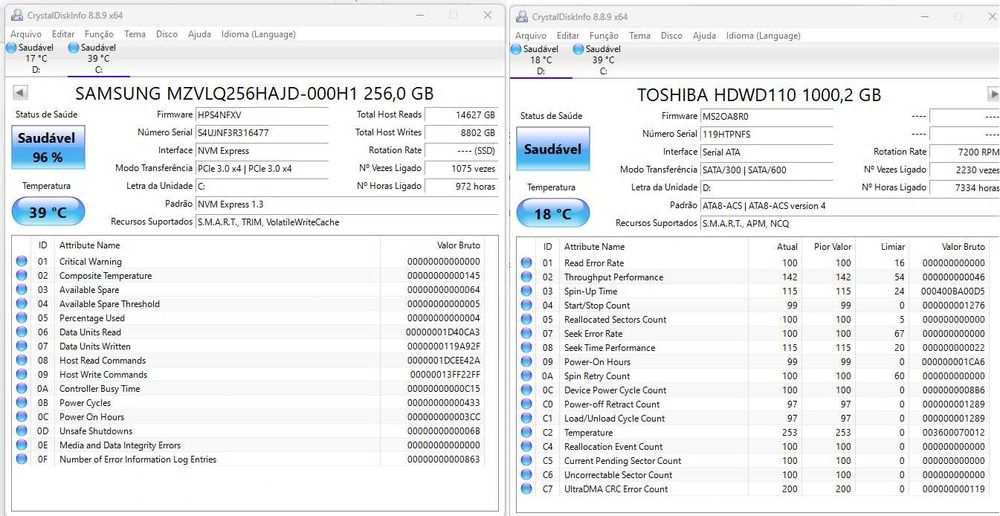The width and height of the screenshot is (1000, 516).
Task: Click status orb for Unsafe Shutdowns
Action: tap(22, 431)
